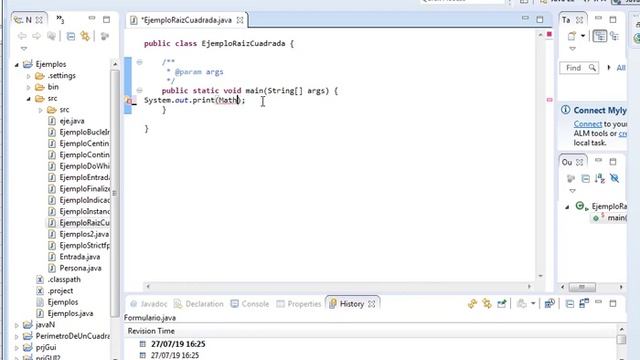Expand the javaN project
The height and width of the screenshot is (360, 640).
(17, 325)
